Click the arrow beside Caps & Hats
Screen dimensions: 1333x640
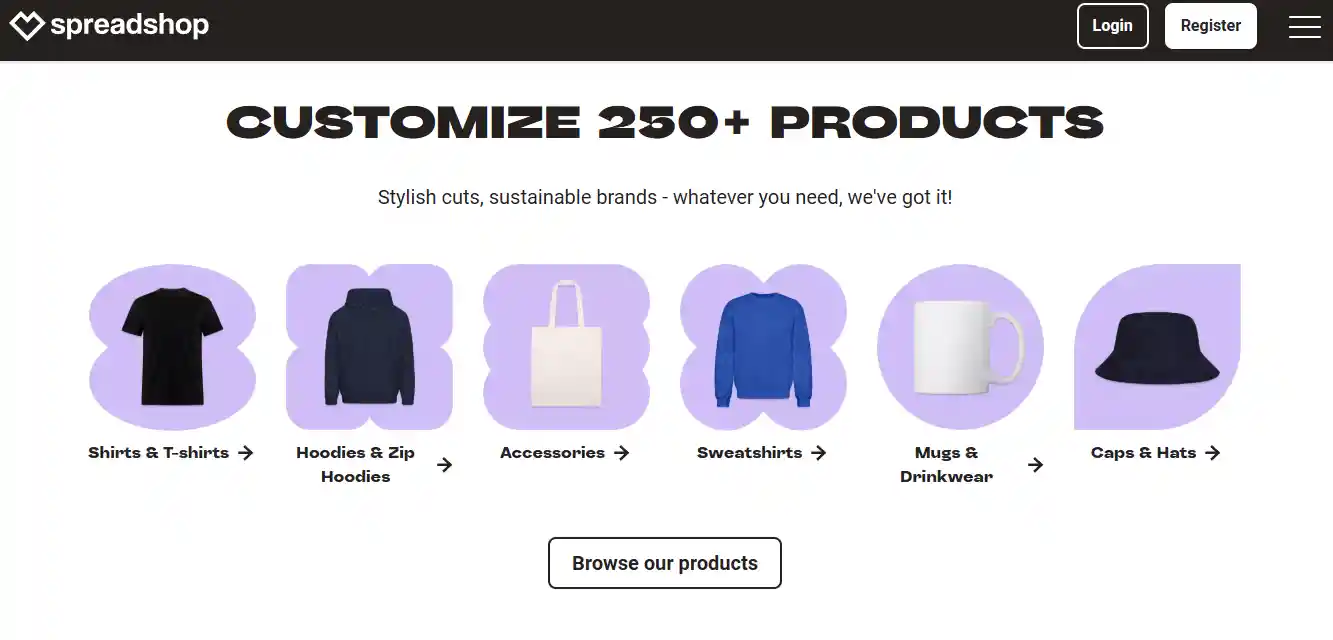pos(1212,453)
